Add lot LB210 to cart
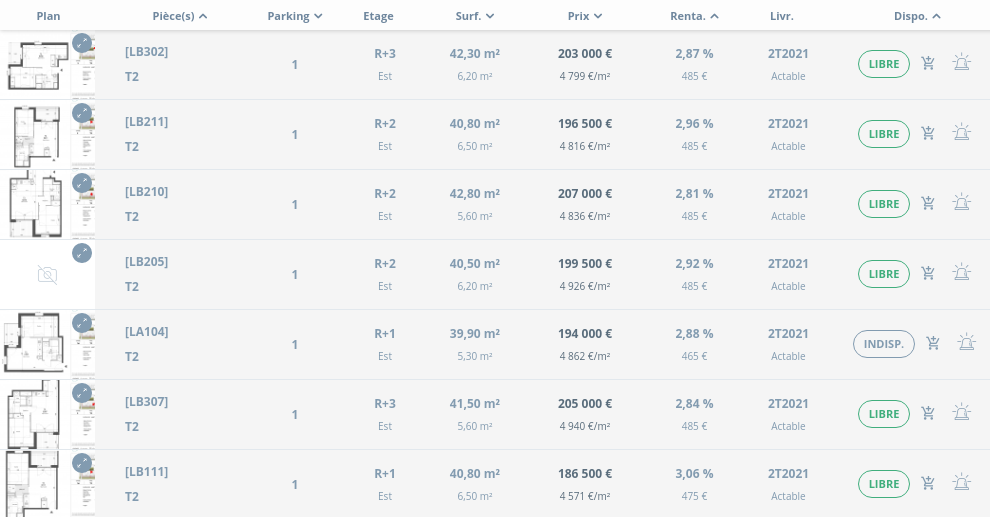The image size is (990, 517). pos(928,204)
